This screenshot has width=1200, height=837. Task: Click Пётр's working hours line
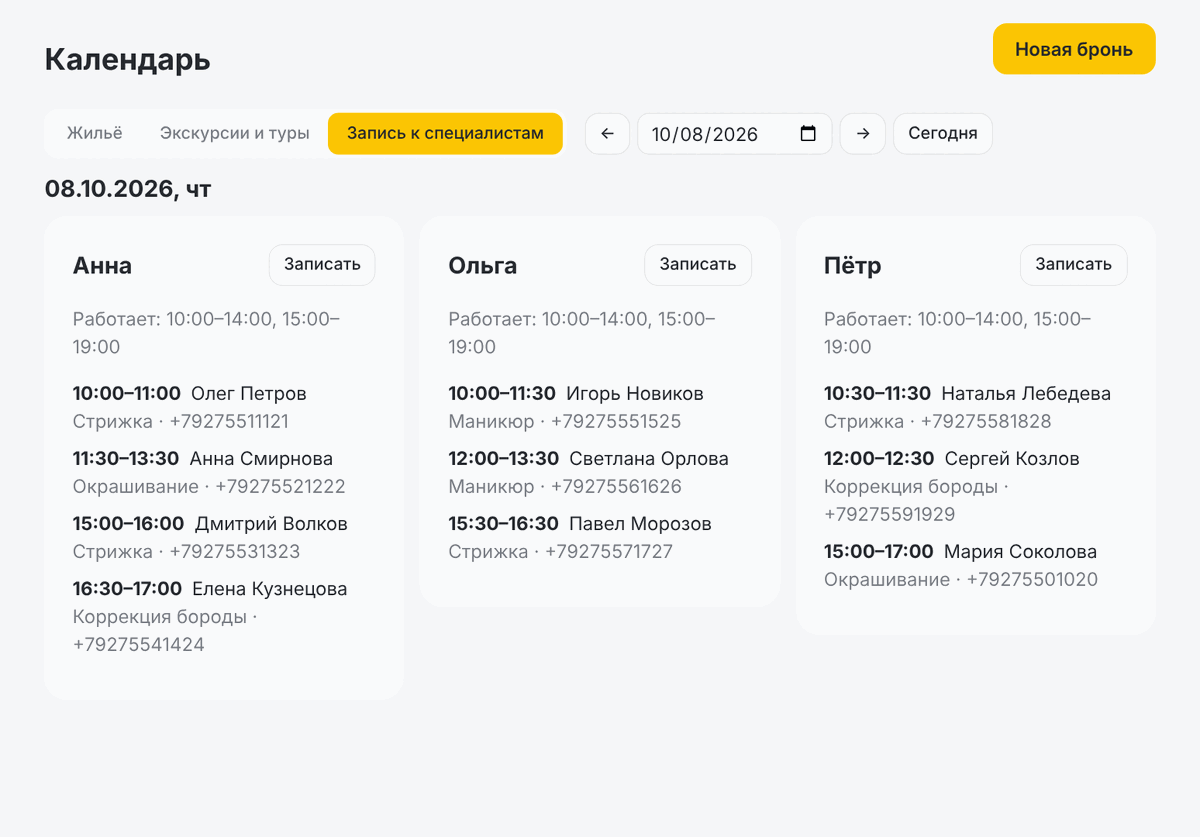point(976,333)
